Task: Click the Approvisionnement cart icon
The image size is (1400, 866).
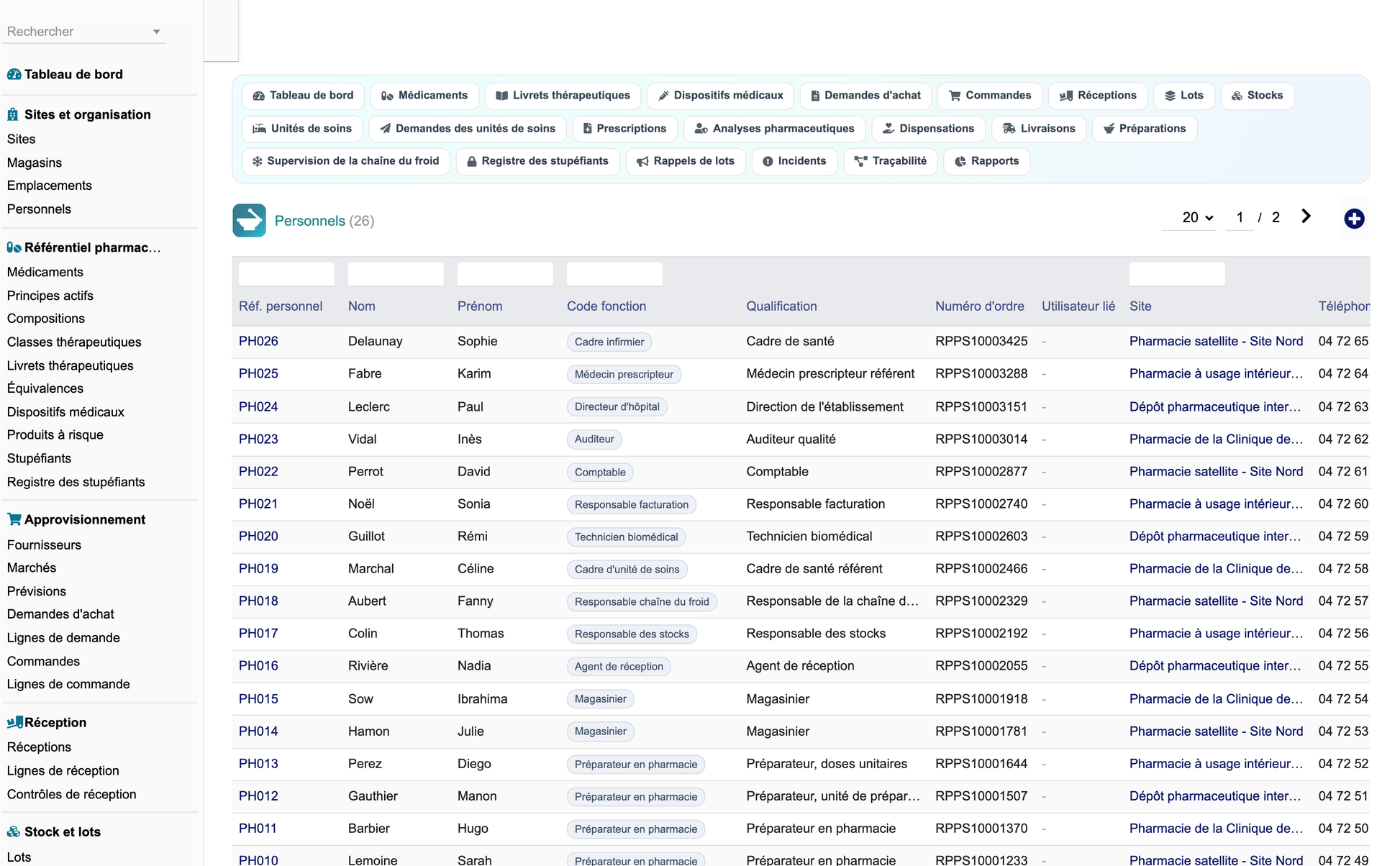Action: click(14, 519)
